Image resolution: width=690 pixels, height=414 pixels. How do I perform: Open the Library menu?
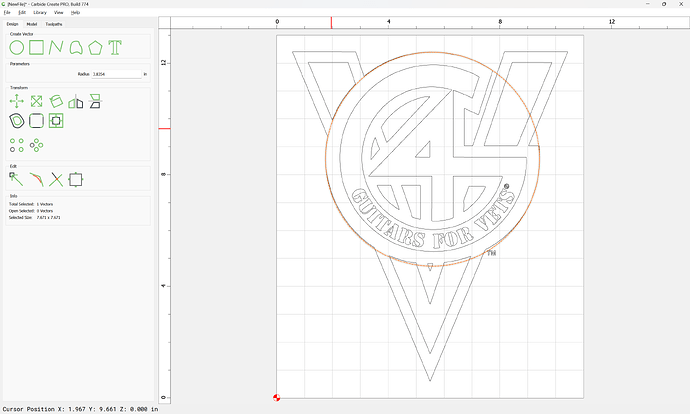pyautogui.click(x=40, y=12)
